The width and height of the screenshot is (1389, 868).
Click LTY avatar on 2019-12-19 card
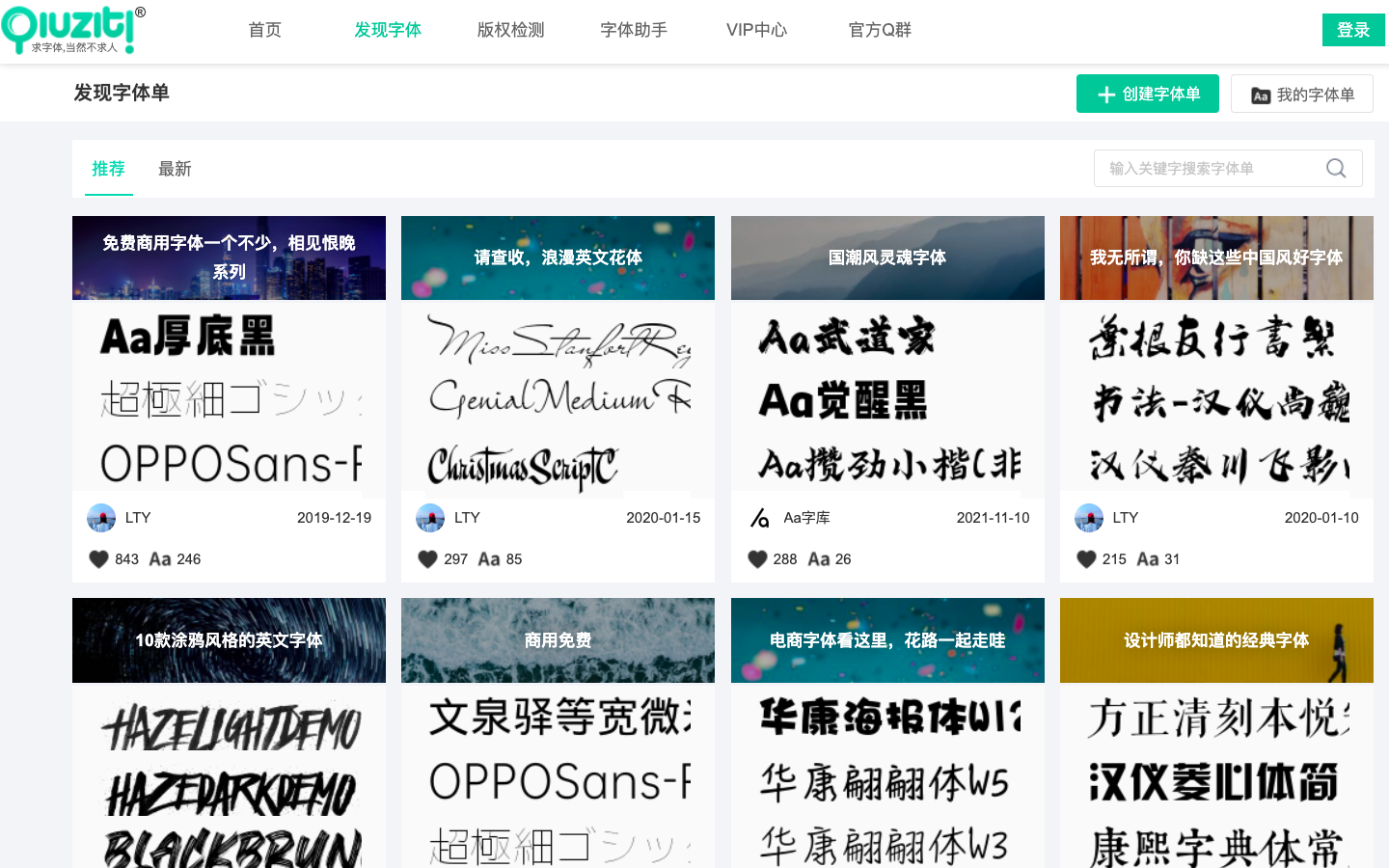101,518
